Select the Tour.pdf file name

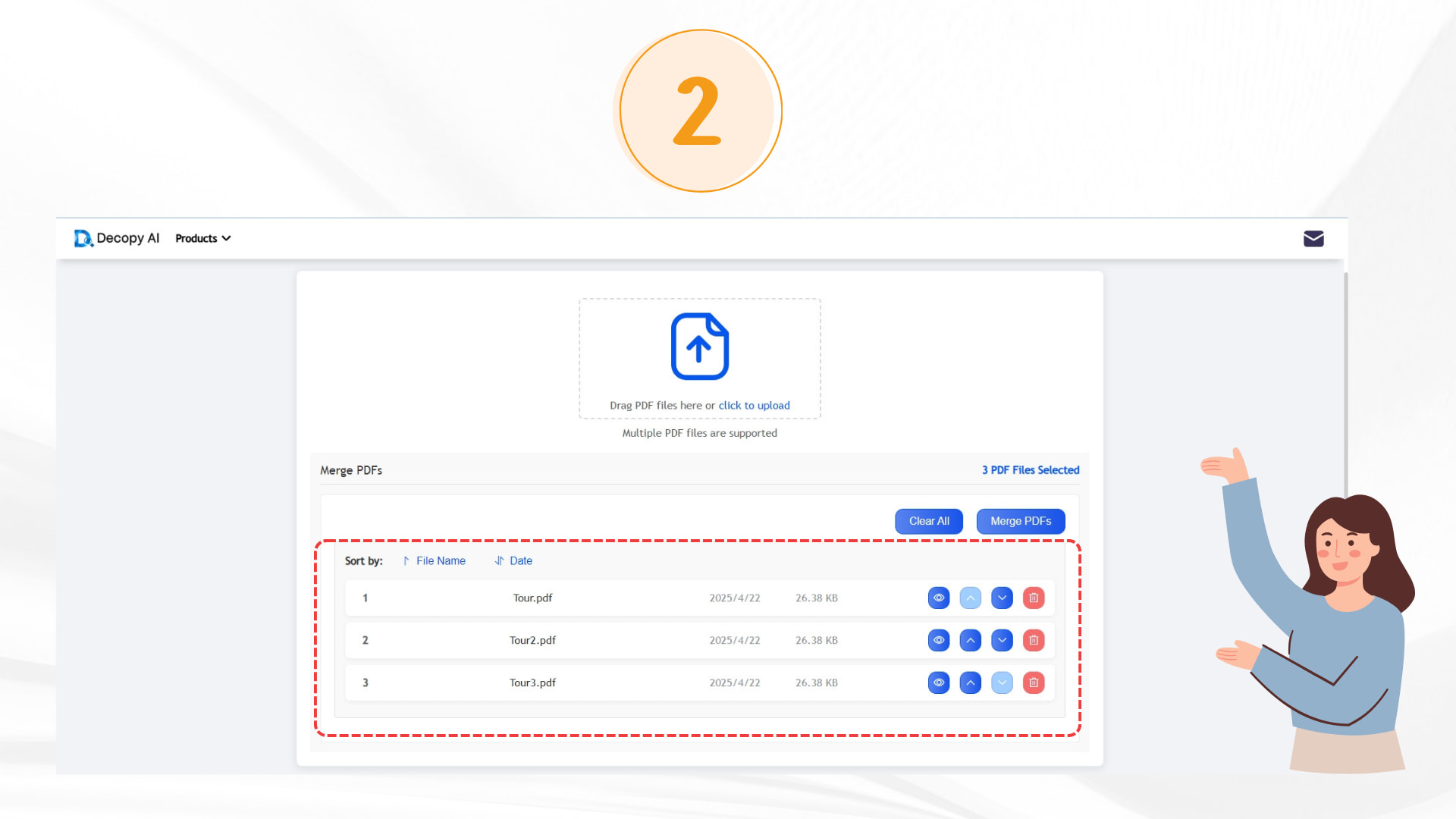click(532, 598)
